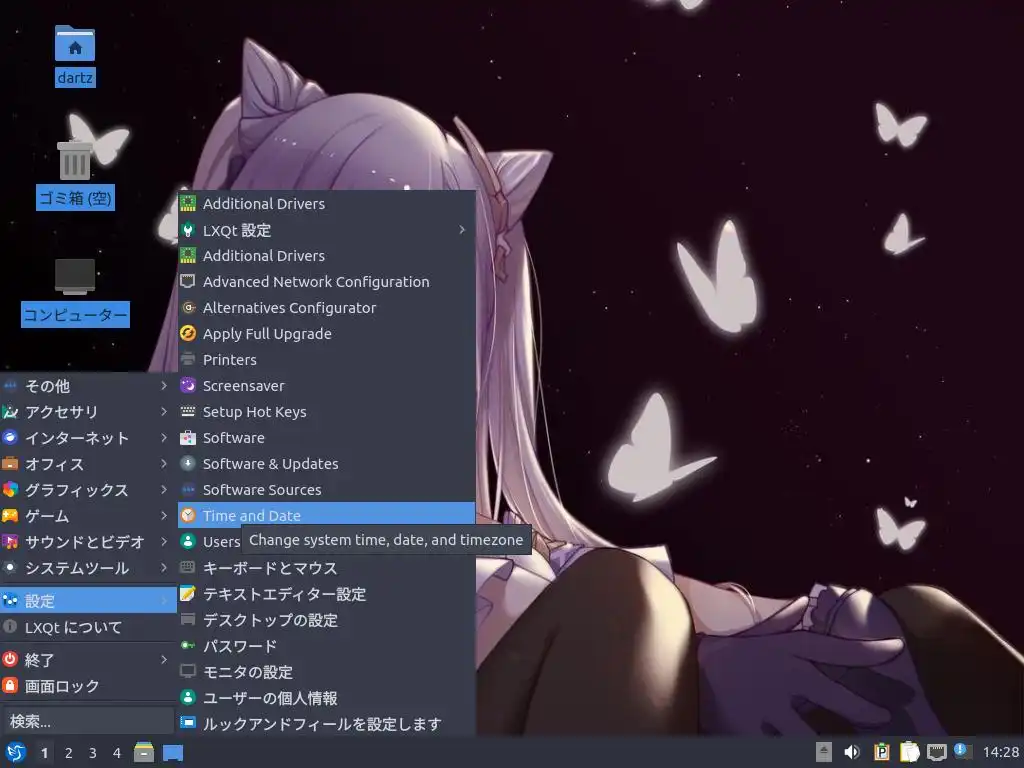This screenshot has width=1024, height=768.
Task: Expand the アクセサリ category
Action: (88, 412)
